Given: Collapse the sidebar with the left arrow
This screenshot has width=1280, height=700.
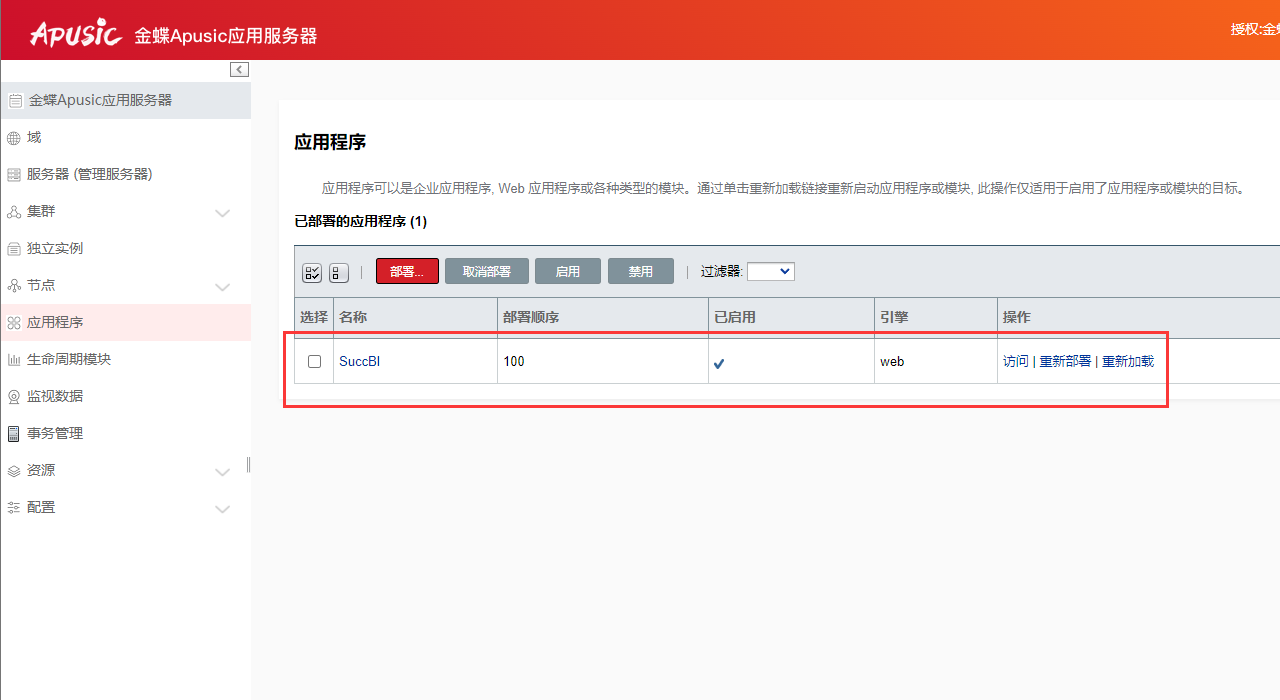Looking at the screenshot, I should [x=239, y=69].
